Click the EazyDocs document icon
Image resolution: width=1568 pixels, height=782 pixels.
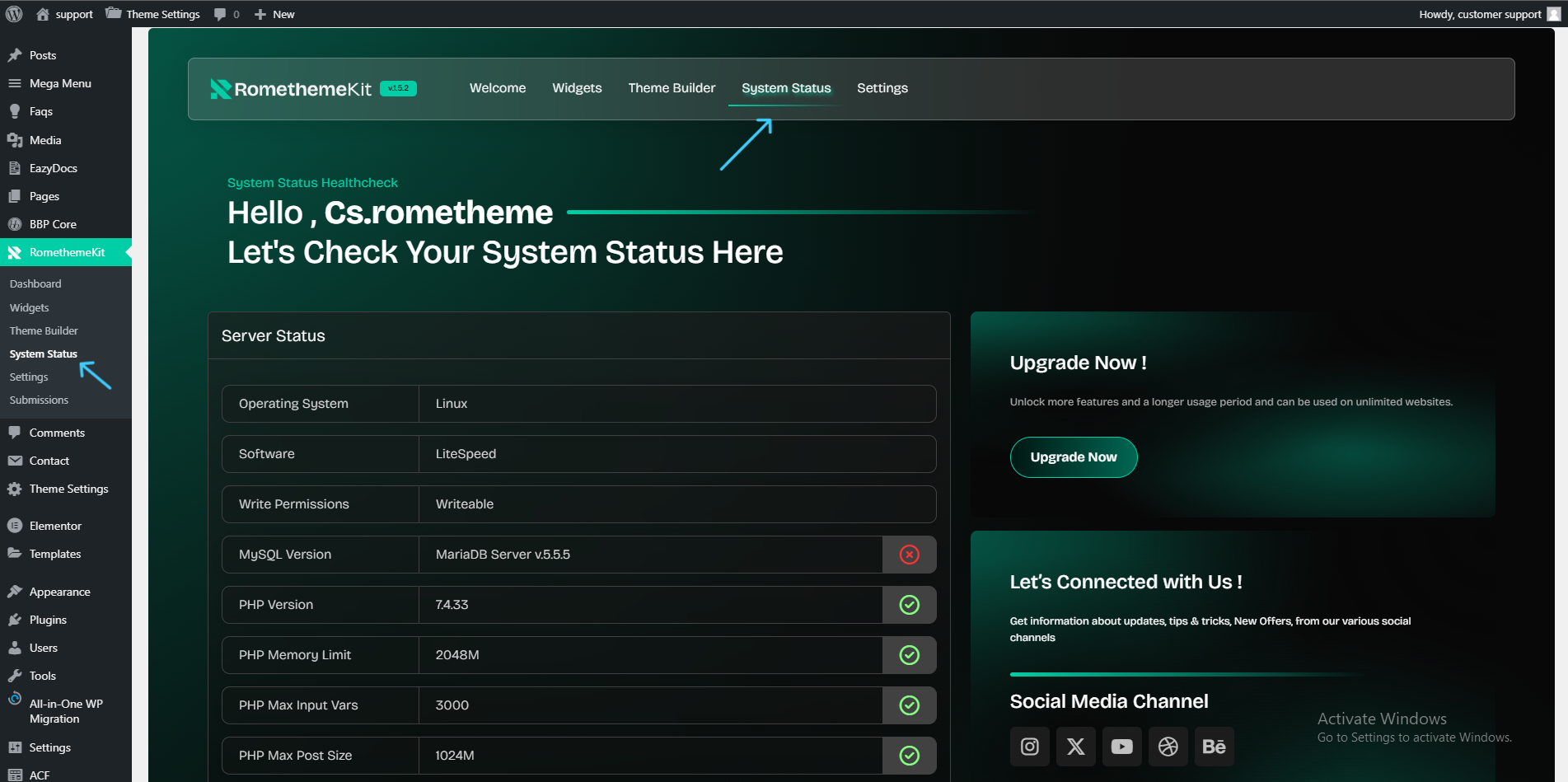[15, 168]
